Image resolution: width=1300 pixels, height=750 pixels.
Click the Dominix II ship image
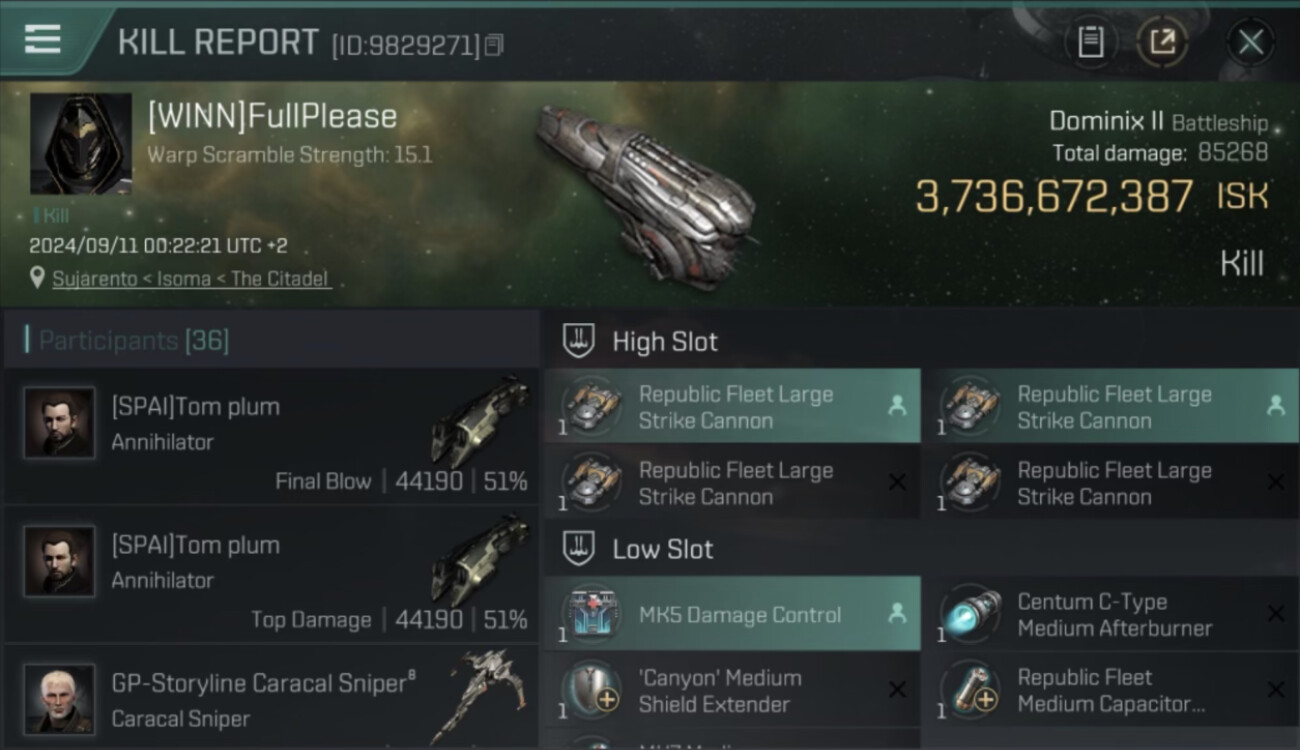[x=645, y=190]
